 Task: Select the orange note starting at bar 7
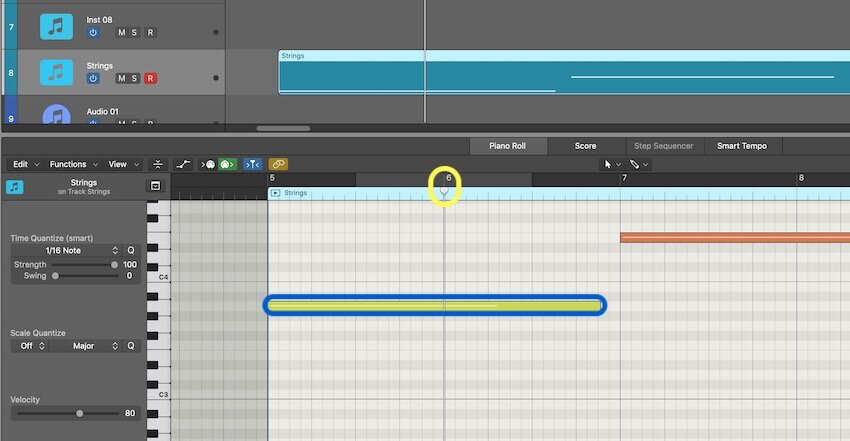click(x=735, y=237)
